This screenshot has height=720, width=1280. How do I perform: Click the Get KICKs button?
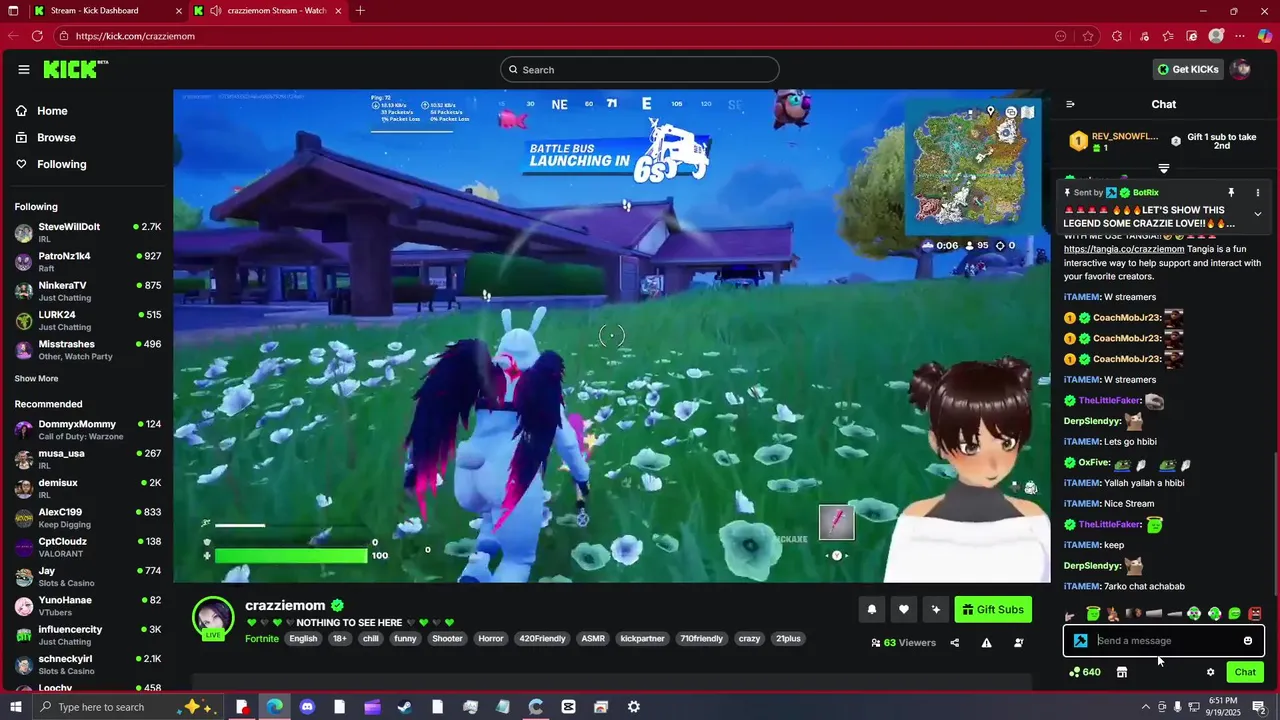pyautogui.click(x=1189, y=69)
